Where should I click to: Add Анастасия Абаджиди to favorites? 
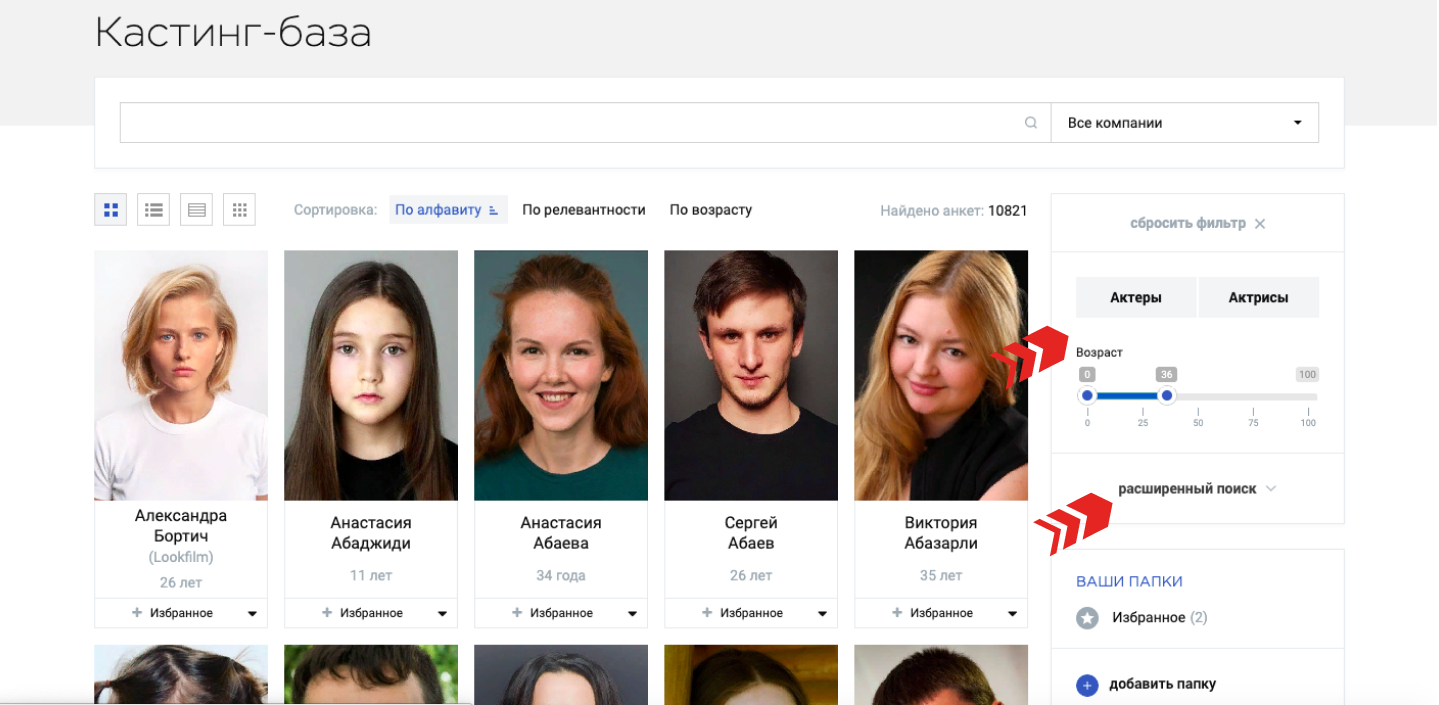pyautogui.click(x=362, y=613)
